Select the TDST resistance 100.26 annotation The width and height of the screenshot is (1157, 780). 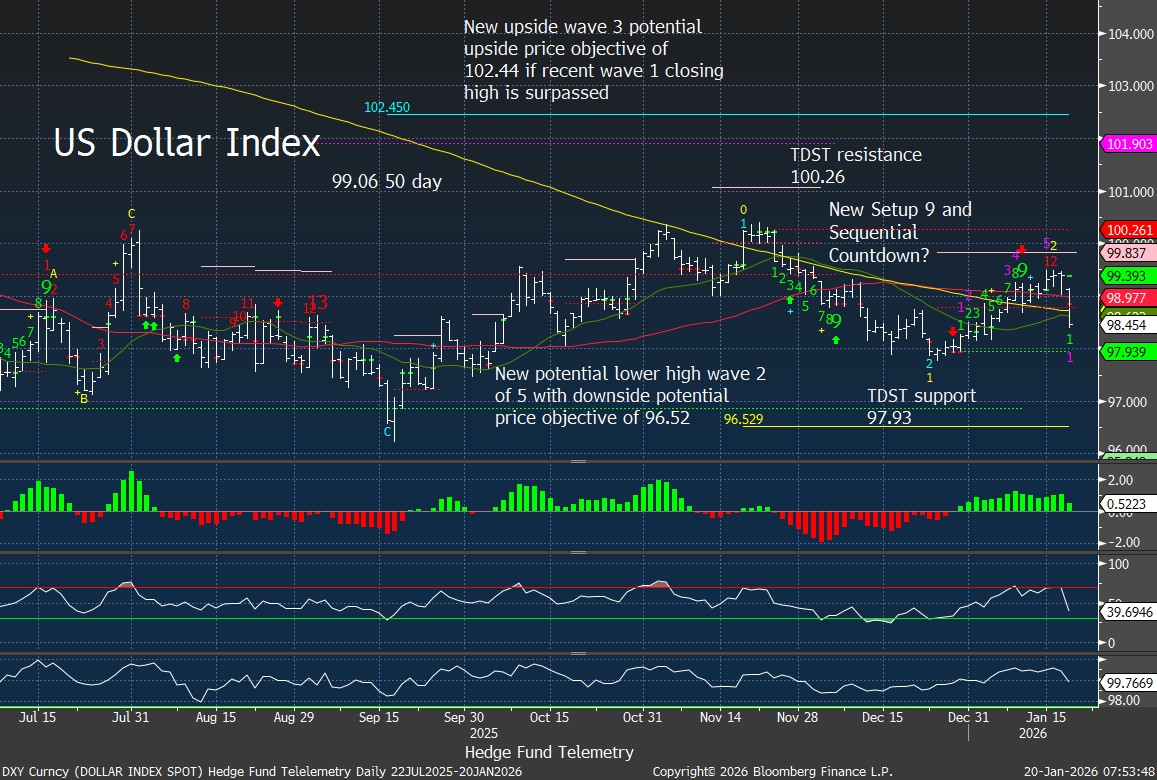coord(856,166)
